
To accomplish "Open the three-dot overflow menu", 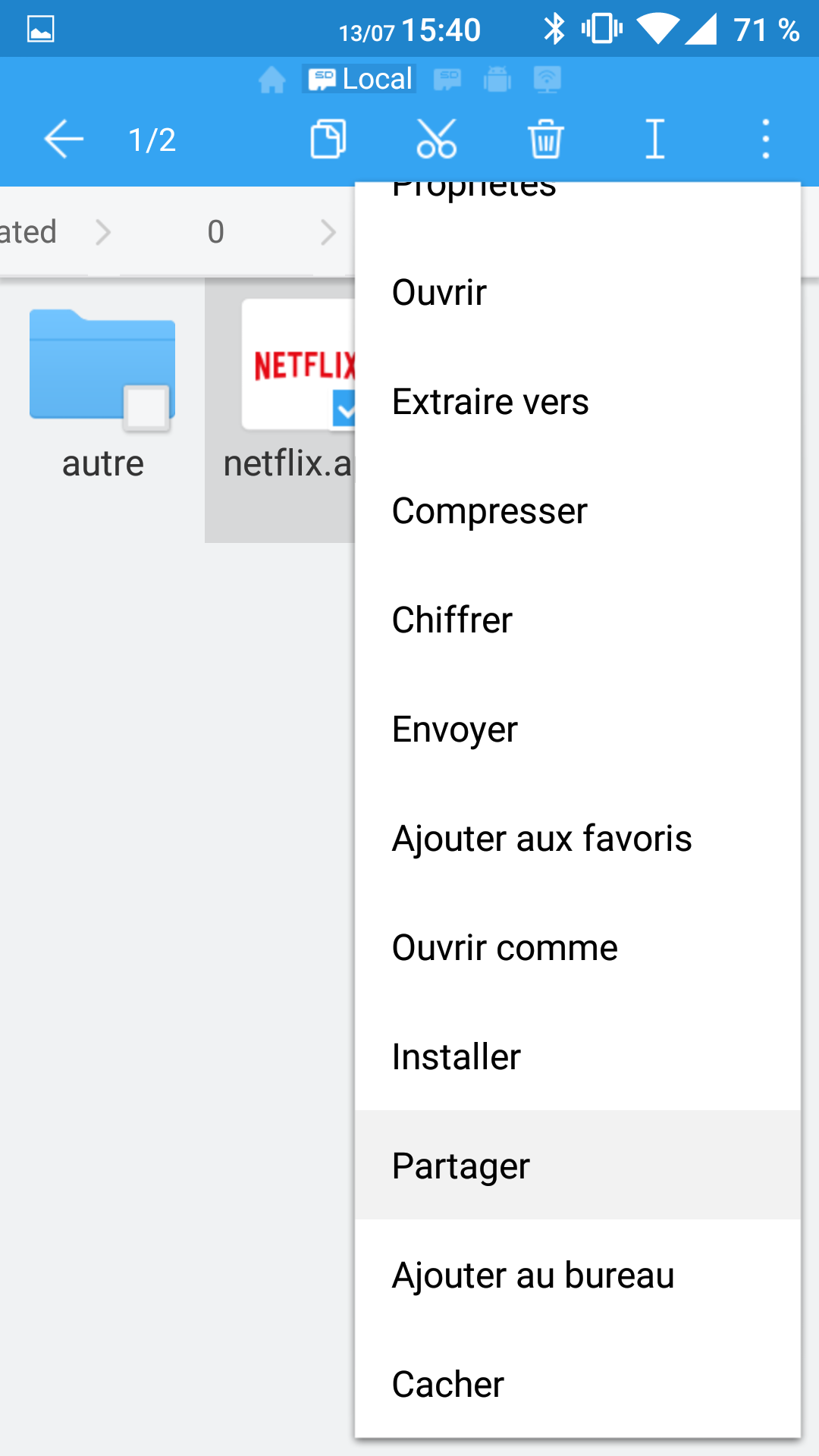I will [x=765, y=140].
